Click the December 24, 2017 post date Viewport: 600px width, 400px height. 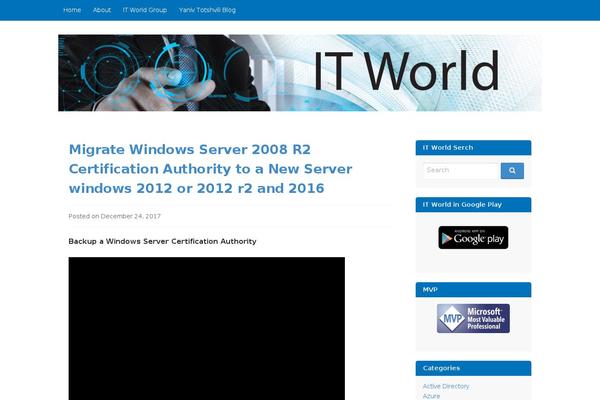tap(130, 216)
